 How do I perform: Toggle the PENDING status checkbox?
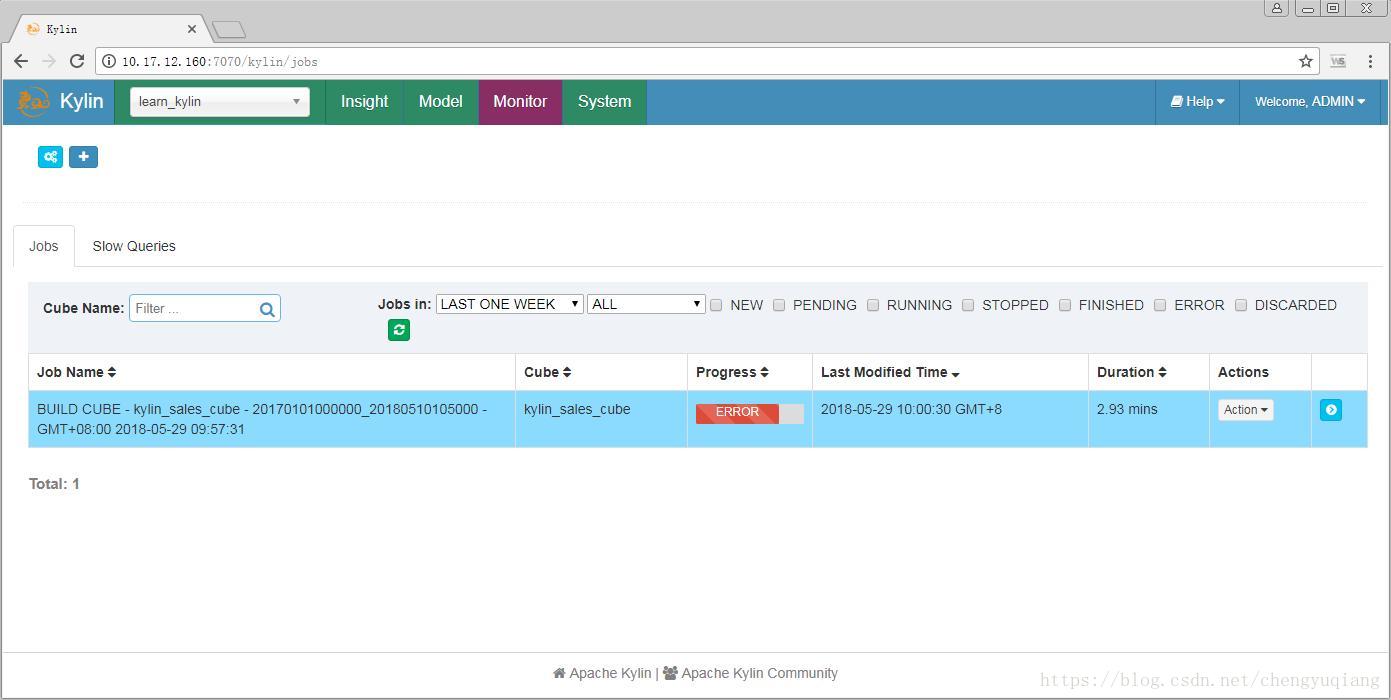point(779,305)
